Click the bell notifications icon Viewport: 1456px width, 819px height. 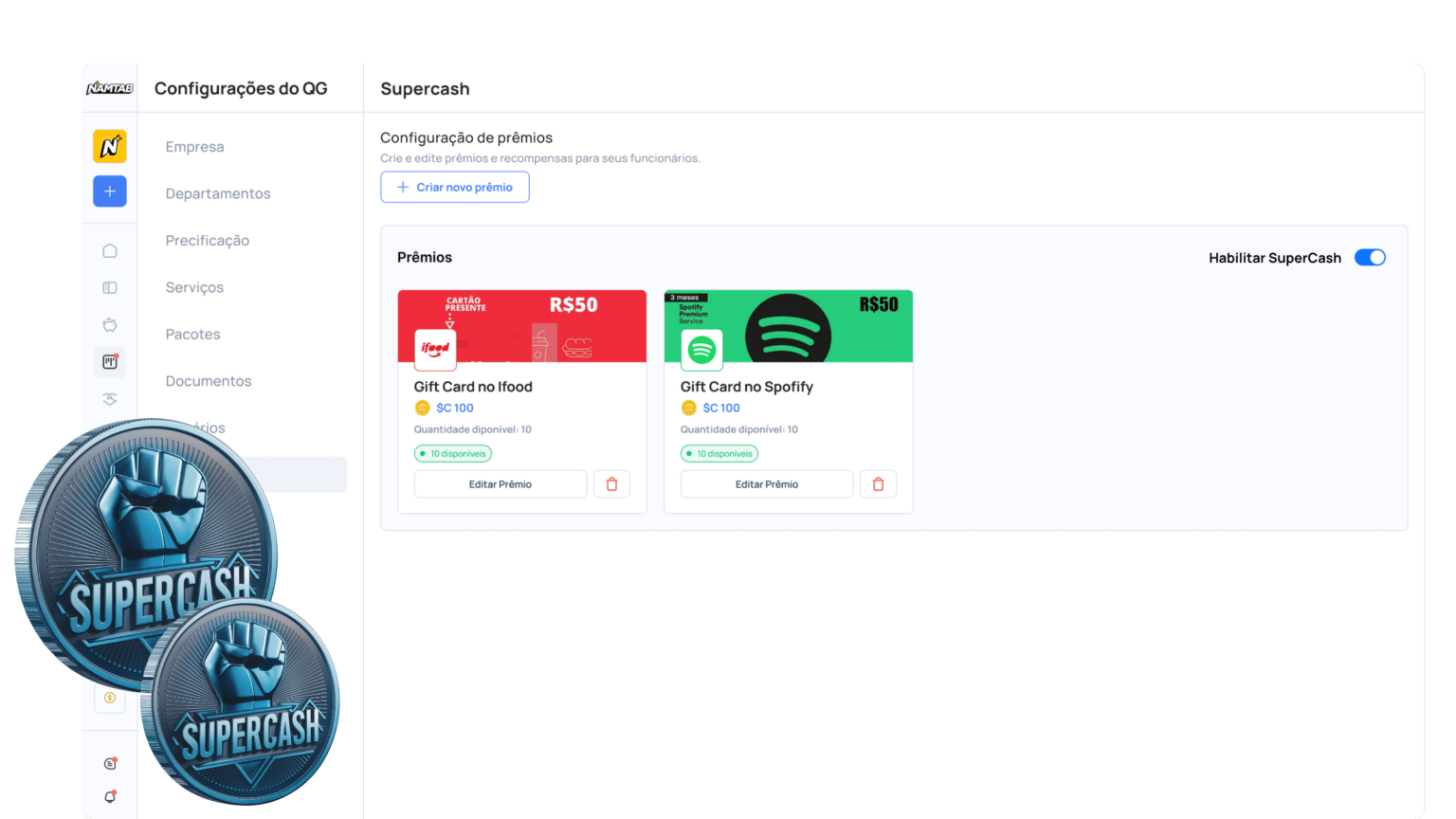109,796
